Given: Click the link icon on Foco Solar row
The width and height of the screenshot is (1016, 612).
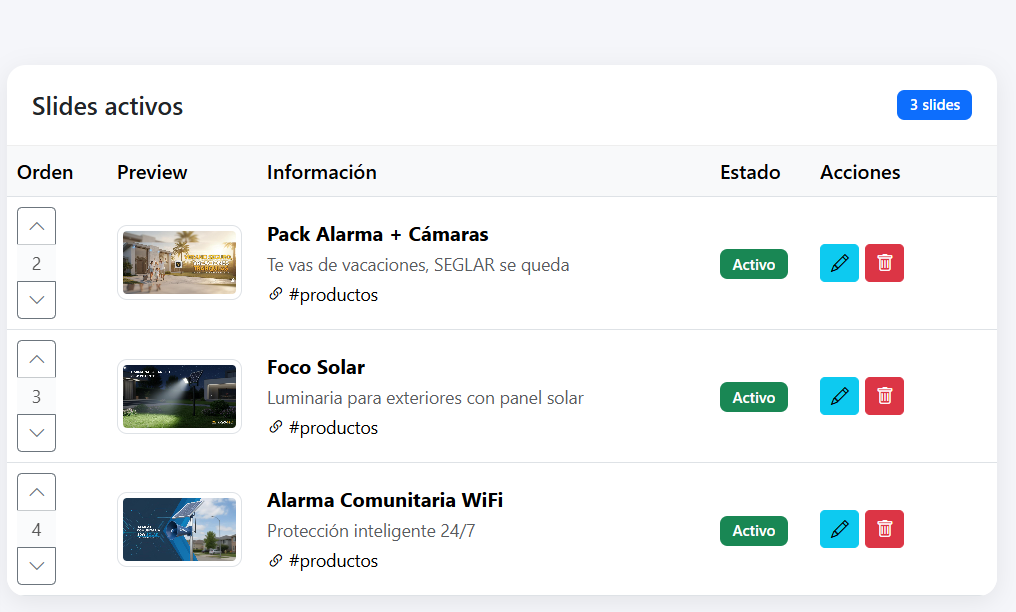Looking at the screenshot, I should [x=275, y=428].
